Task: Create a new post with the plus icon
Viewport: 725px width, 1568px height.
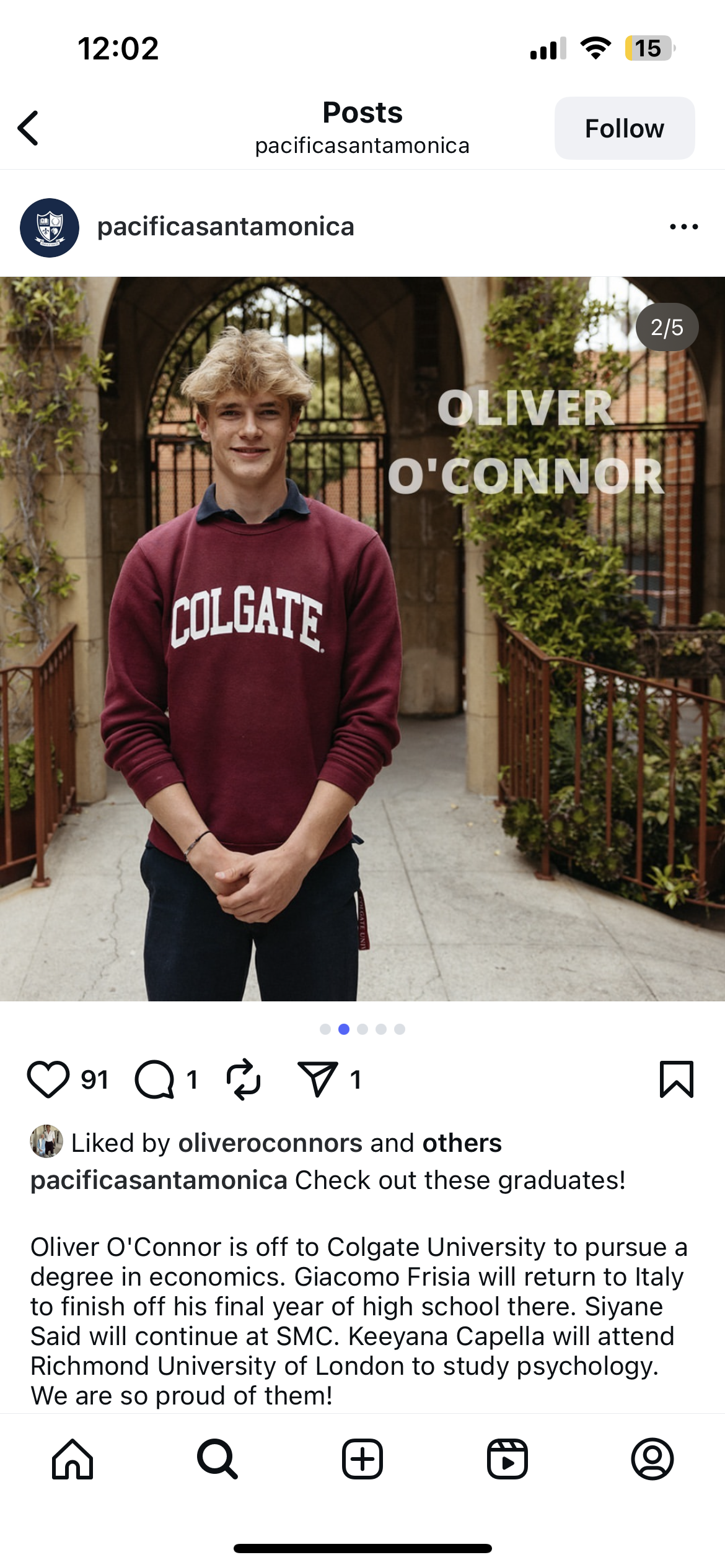Action: [362, 1459]
